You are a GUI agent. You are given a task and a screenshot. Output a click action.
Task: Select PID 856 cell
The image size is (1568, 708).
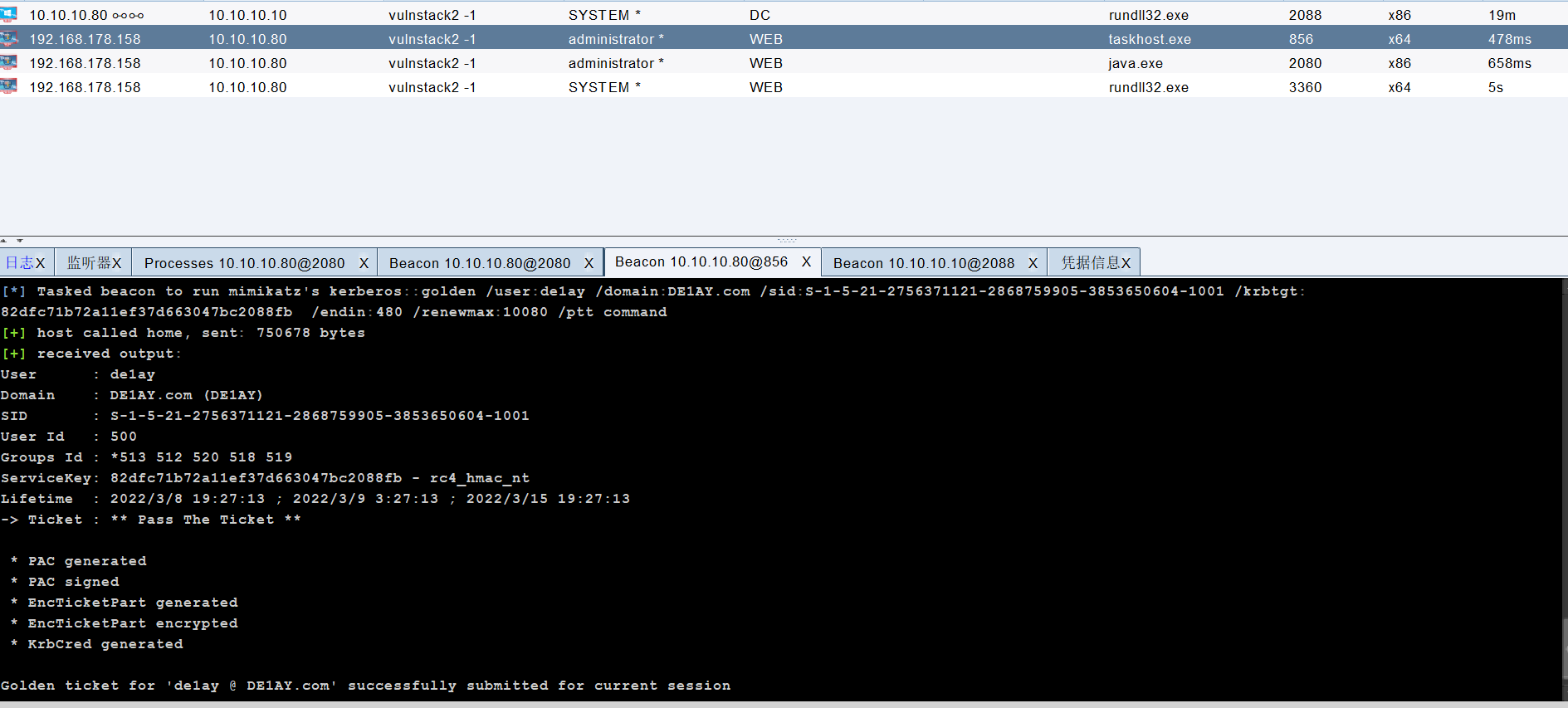pos(1301,39)
